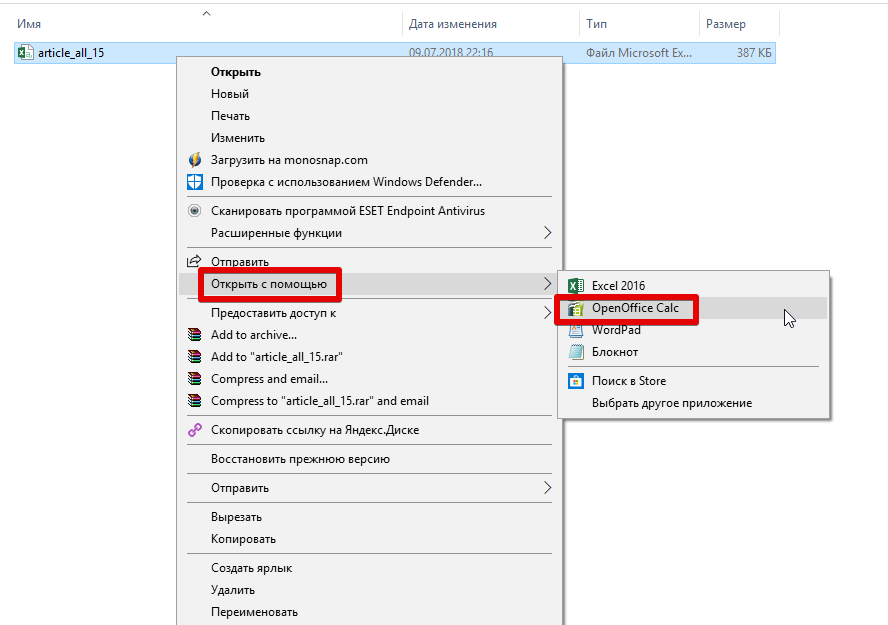Click the monosnap upload icon
The height and width of the screenshot is (625, 888).
pos(195,160)
